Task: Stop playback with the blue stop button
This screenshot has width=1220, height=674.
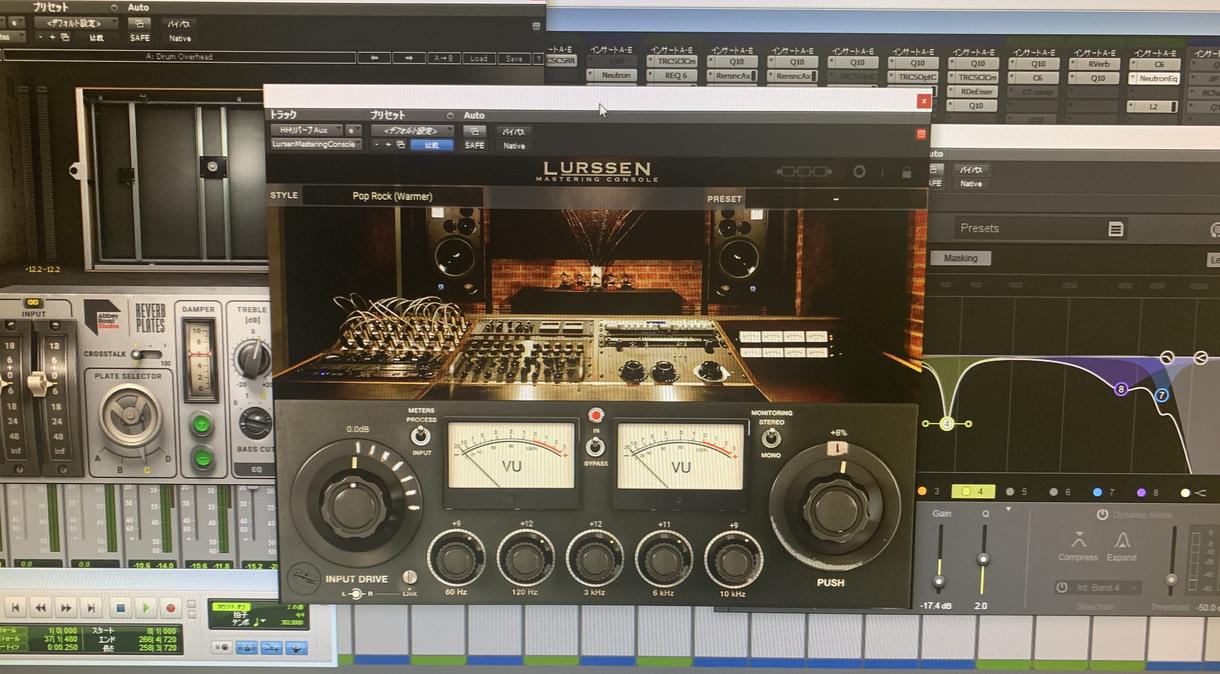Action: click(120, 607)
